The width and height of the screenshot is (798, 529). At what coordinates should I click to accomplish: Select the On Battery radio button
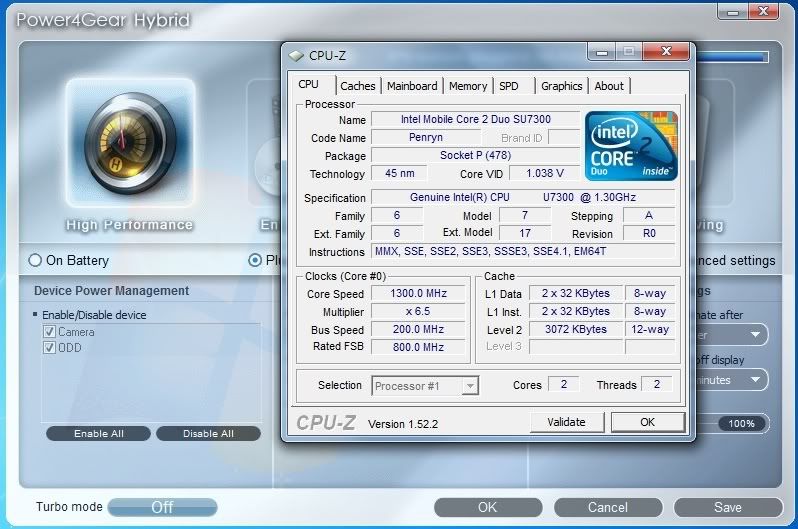pos(35,260)
